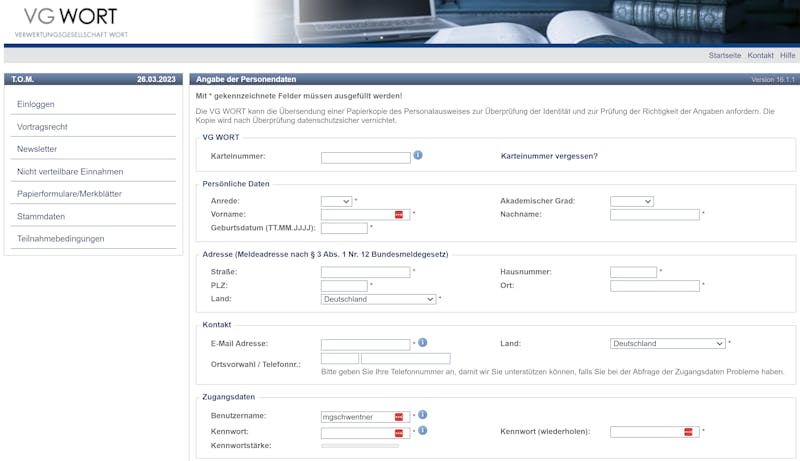Click red icon in Kennwort (wiederholen) field
This screenshot has height=461, width=800.
[688, 432]
